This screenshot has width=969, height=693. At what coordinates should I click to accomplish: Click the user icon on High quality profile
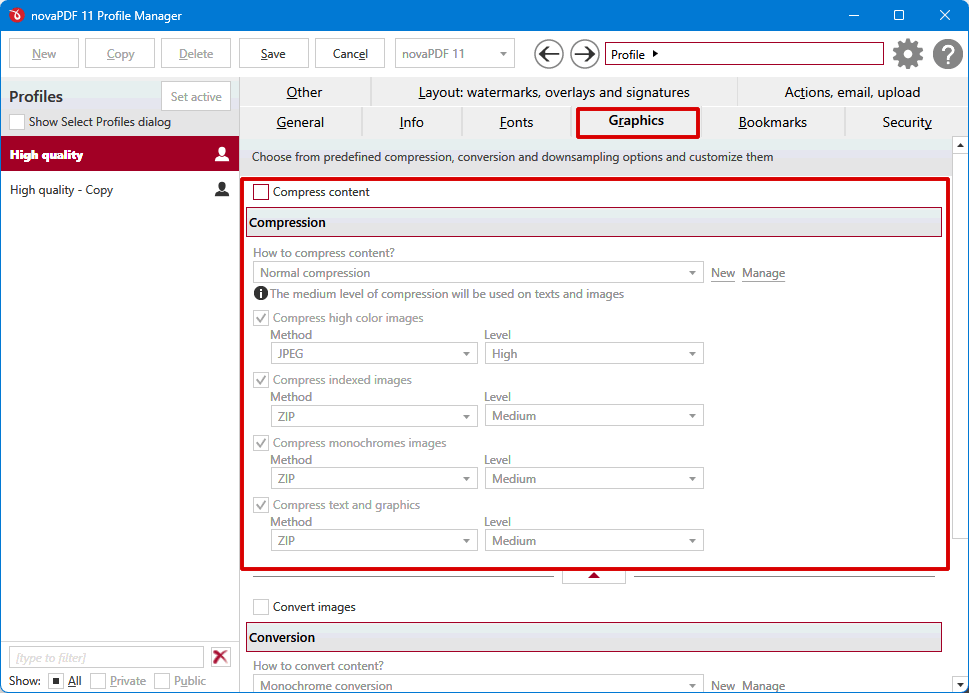click(x=222, y=154)
